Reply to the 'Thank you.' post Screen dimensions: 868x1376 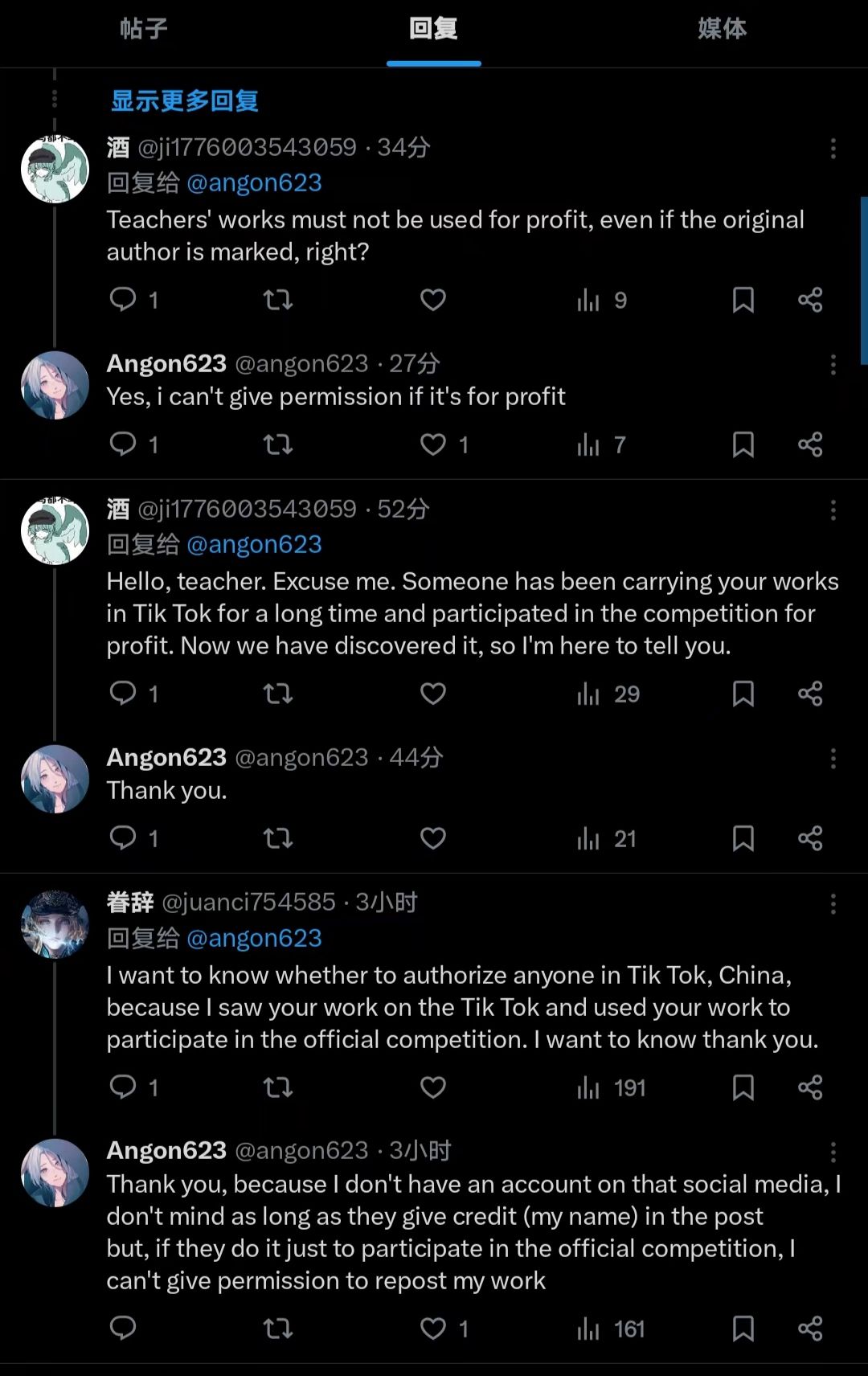(x=123, y=838)
